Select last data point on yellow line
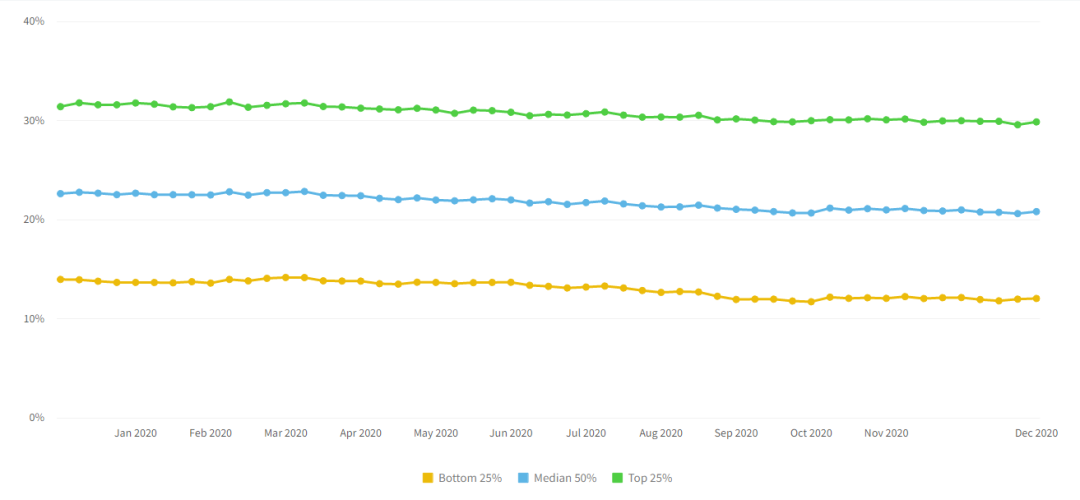 (x=1037, y=298)
